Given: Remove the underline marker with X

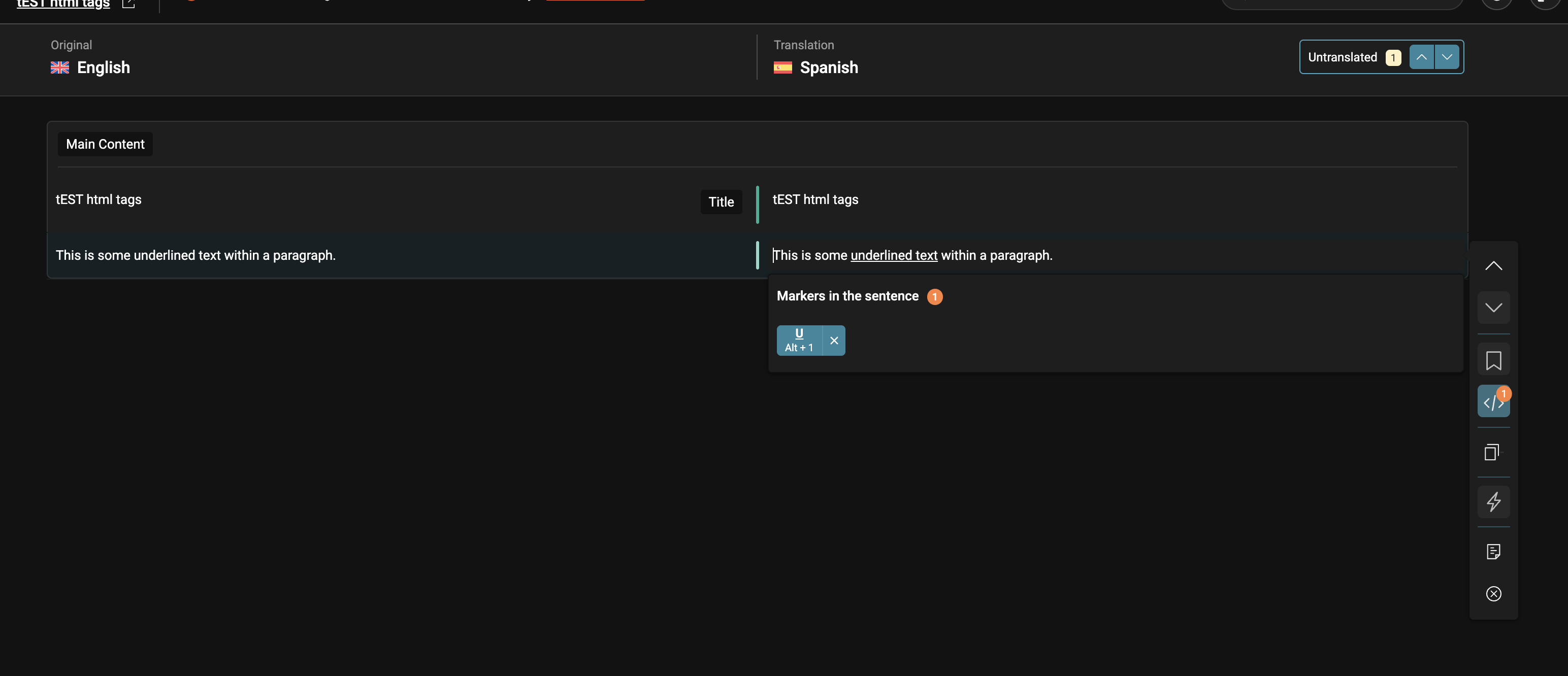Looking at the screenshot, I should pyautogui.click(x=834, y=341).
